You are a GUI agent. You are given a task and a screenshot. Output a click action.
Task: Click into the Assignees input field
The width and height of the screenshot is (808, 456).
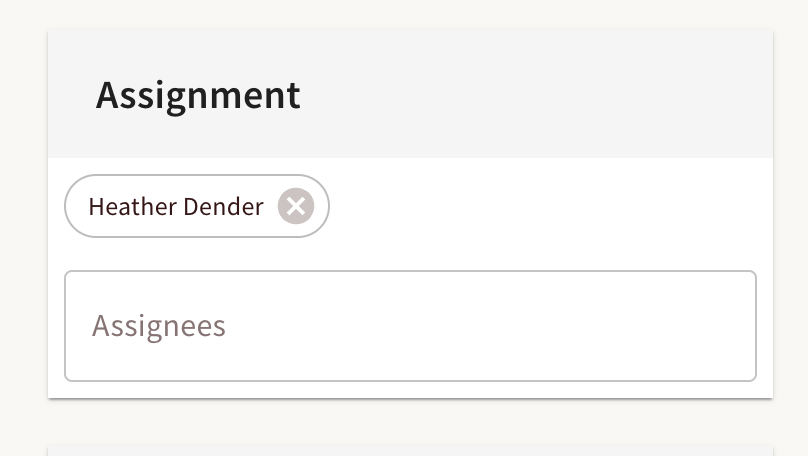[410, 326]
